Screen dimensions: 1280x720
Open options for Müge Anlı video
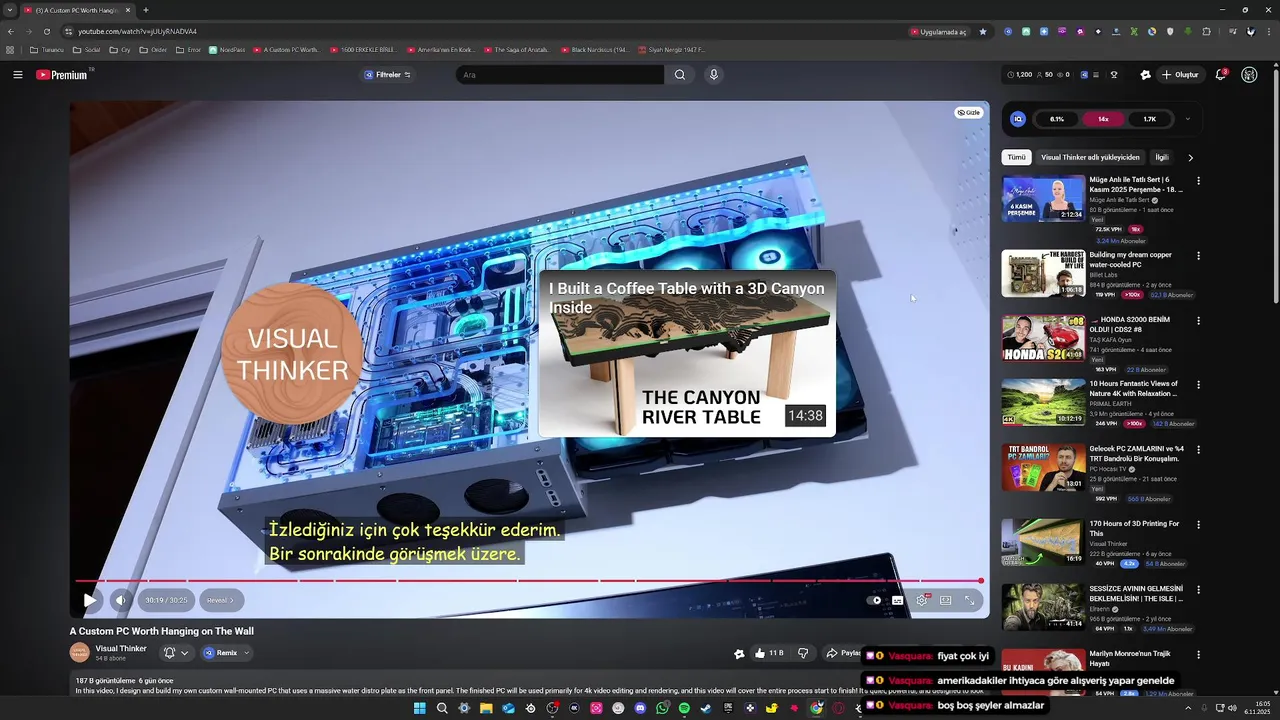click(x=1198, y=181)
